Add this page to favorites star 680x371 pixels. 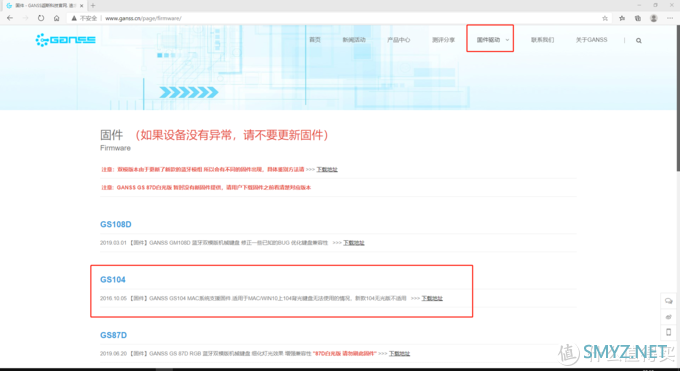(605, 18)
